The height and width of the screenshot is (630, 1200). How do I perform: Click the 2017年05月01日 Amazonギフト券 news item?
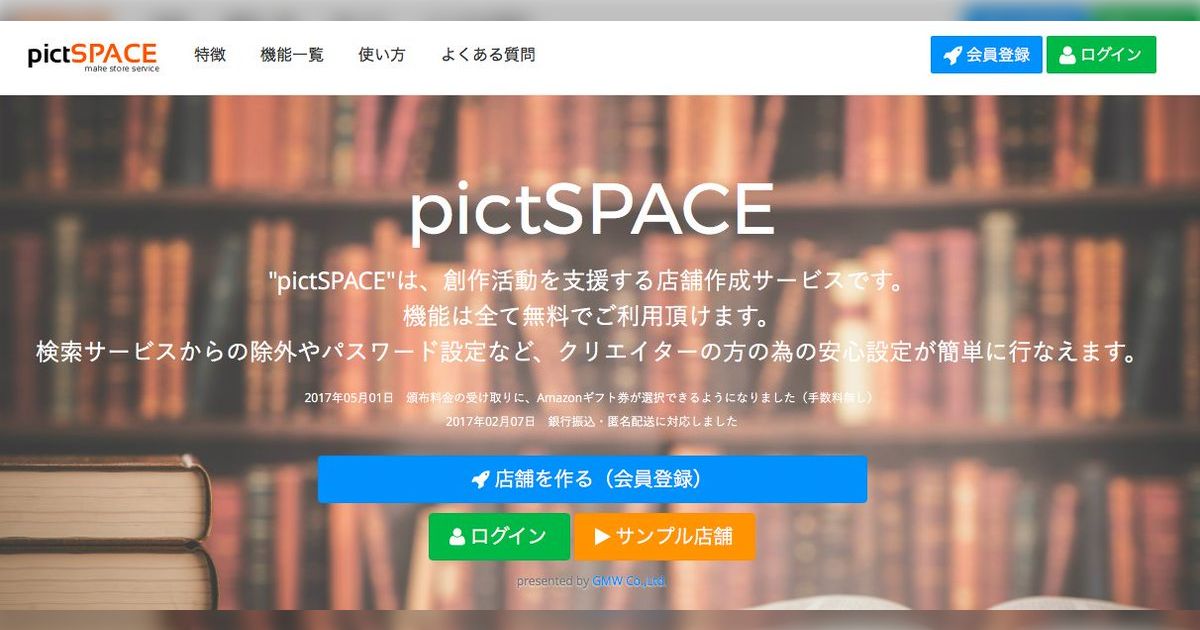coord(590,398)
